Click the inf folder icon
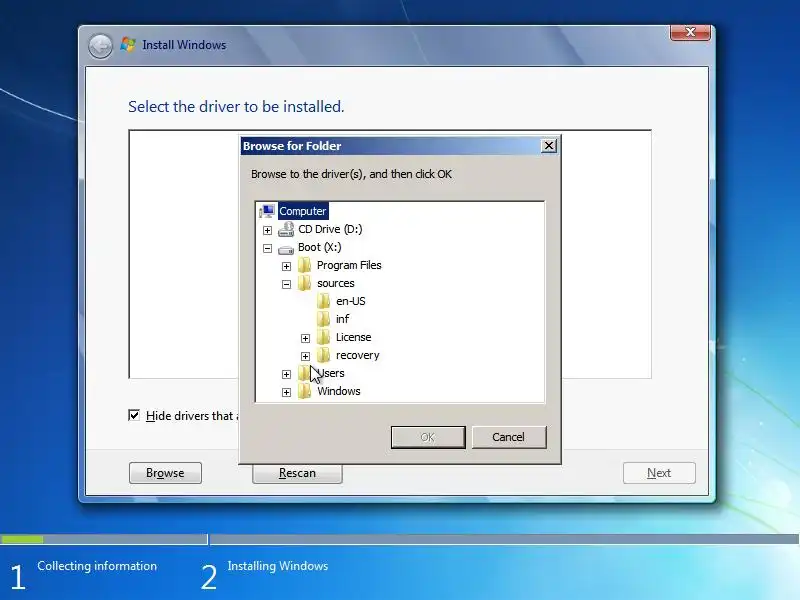The image size is (800, 600). click(x=323, y=319)
